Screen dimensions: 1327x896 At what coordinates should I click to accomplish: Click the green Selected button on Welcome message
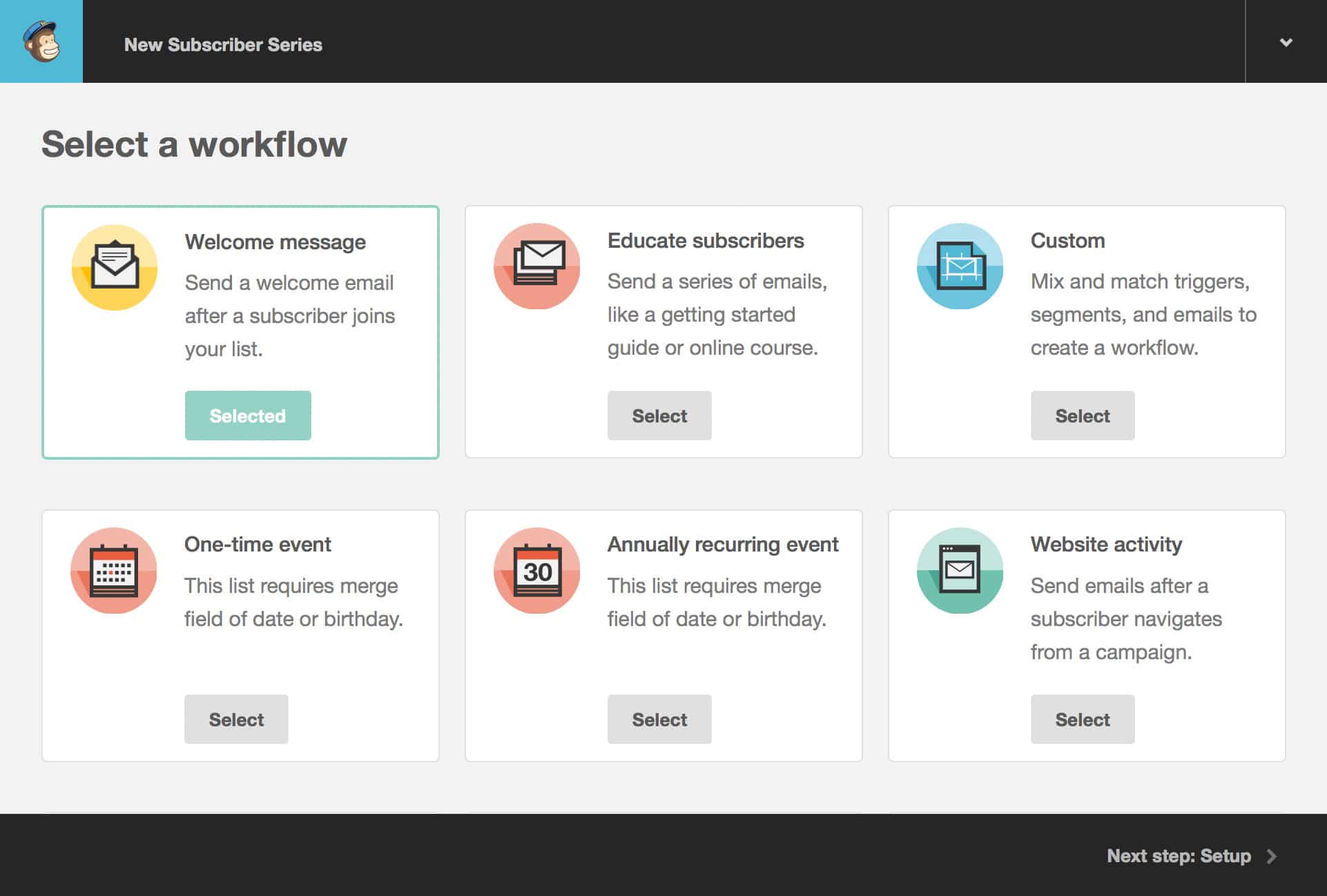coord(247,415)
